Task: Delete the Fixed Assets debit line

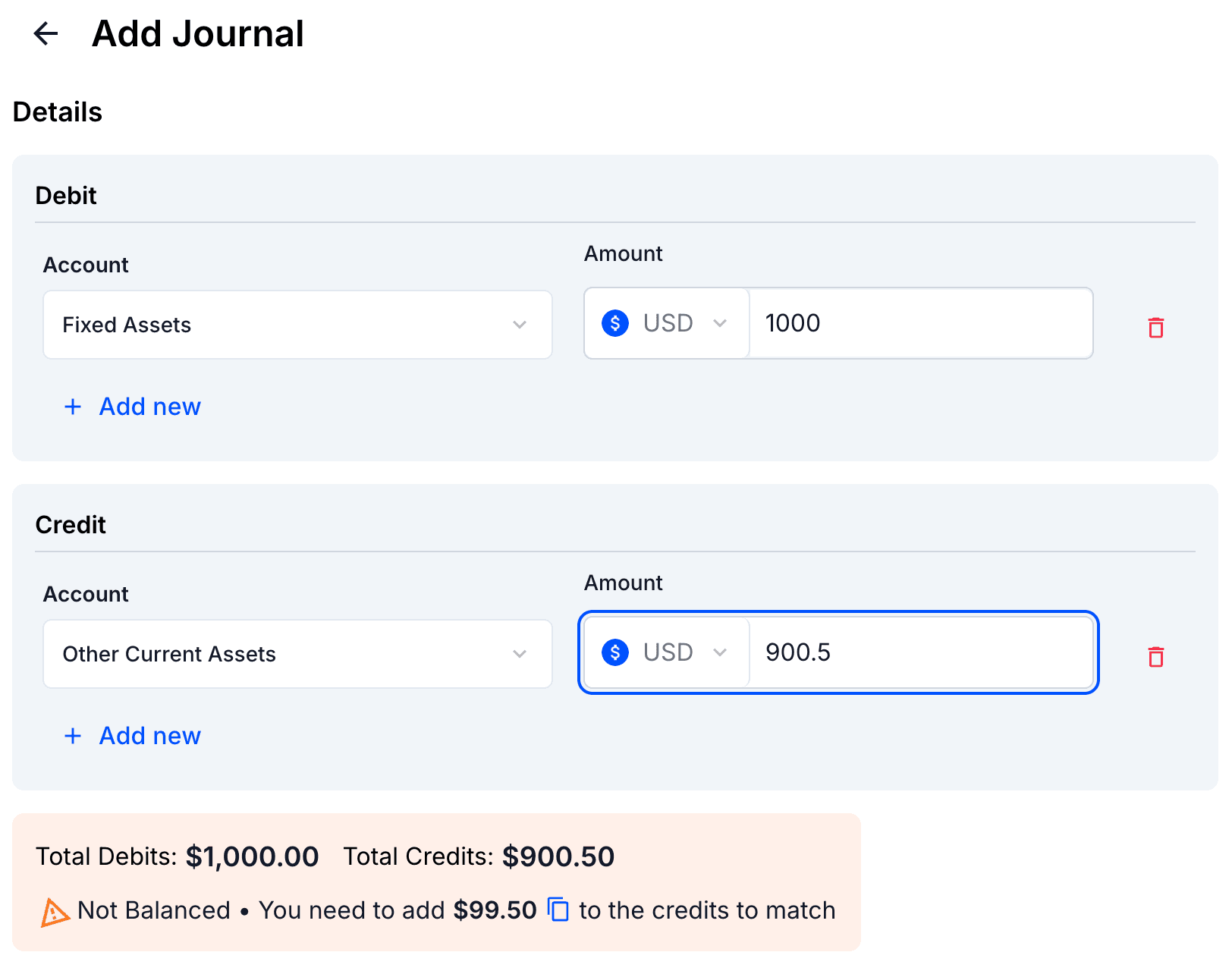Action: pyautogui.click(x=1155, y=327)
